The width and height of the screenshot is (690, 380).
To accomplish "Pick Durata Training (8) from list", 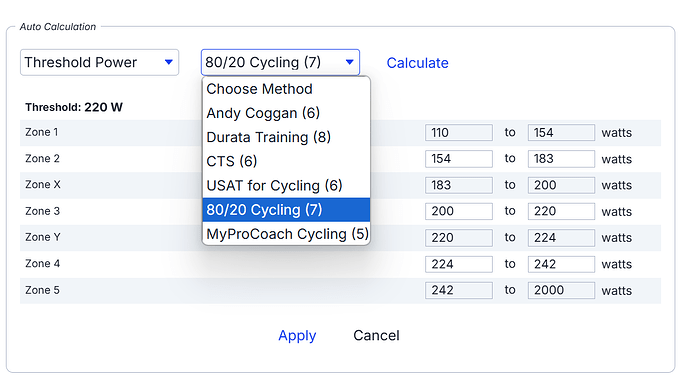I will [x=286, y=137].
